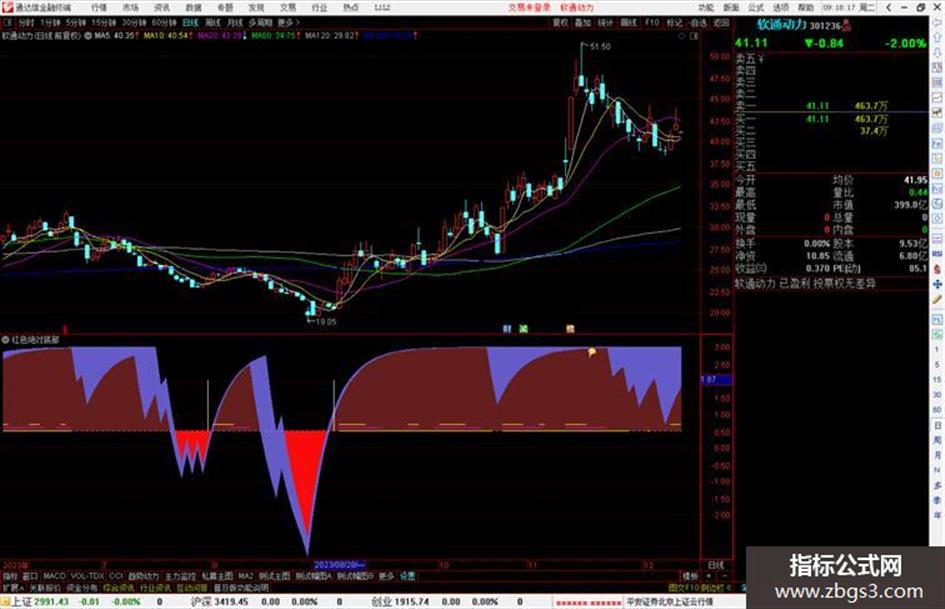Expand the 卖五 order book arrow
The width and height of the screenshot is (945, 609).
pos(761,59)
